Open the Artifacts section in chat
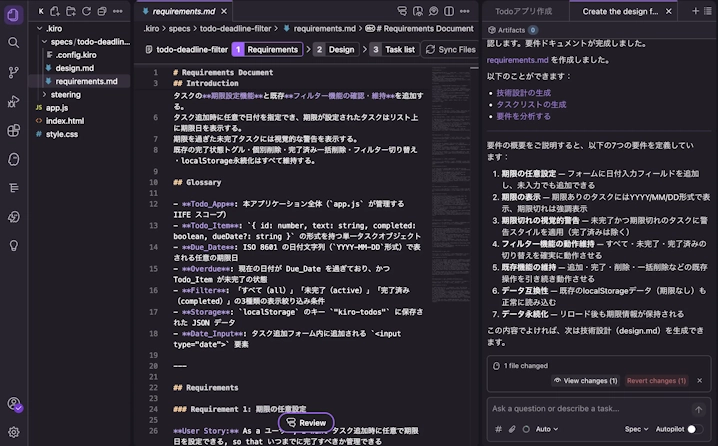The height and width of the screenshot is (446, 718). (x=512, y=30)
